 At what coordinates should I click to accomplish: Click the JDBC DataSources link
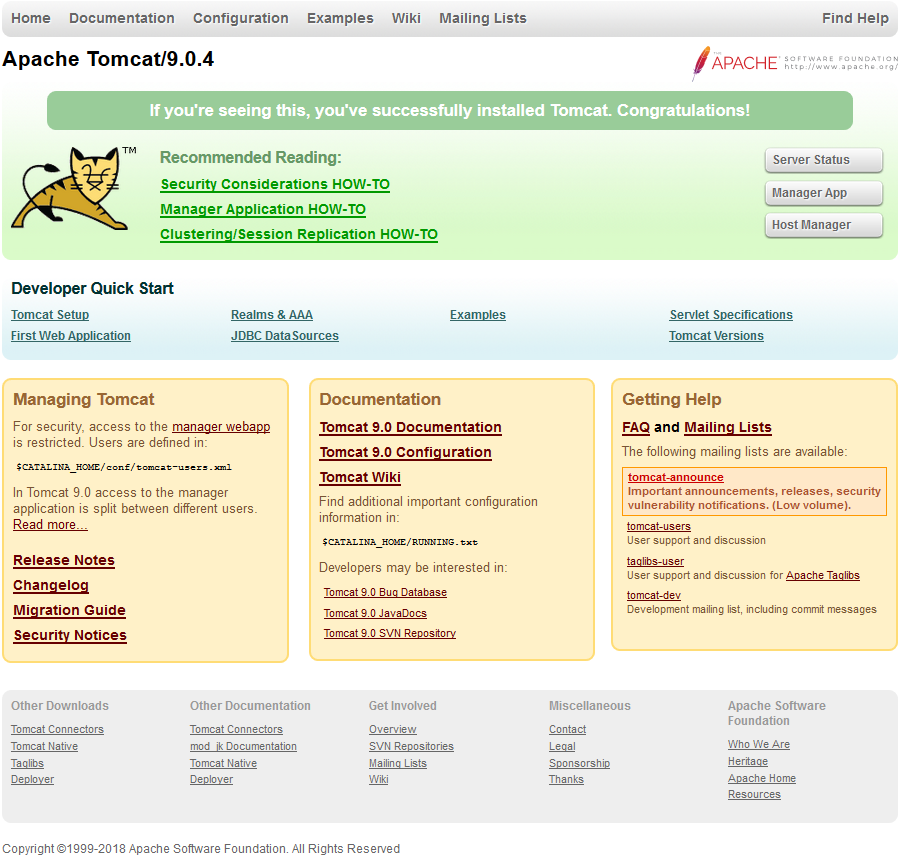pyautogui.click(x=282, y=335)
